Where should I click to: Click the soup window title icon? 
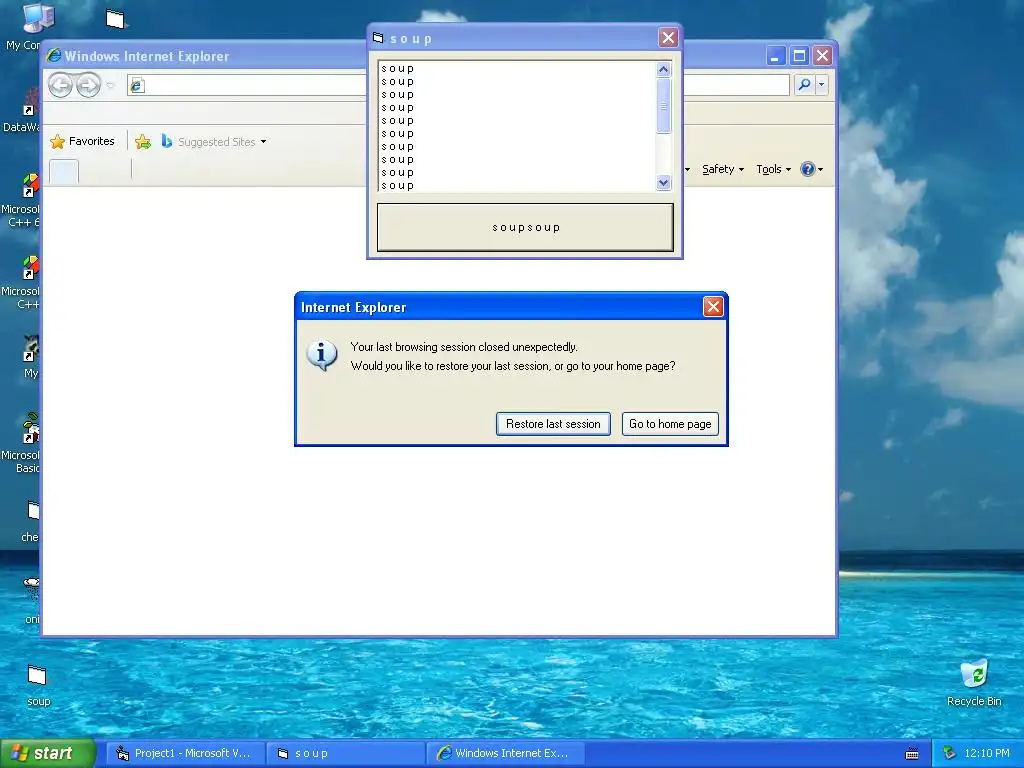tap(377, 38)
